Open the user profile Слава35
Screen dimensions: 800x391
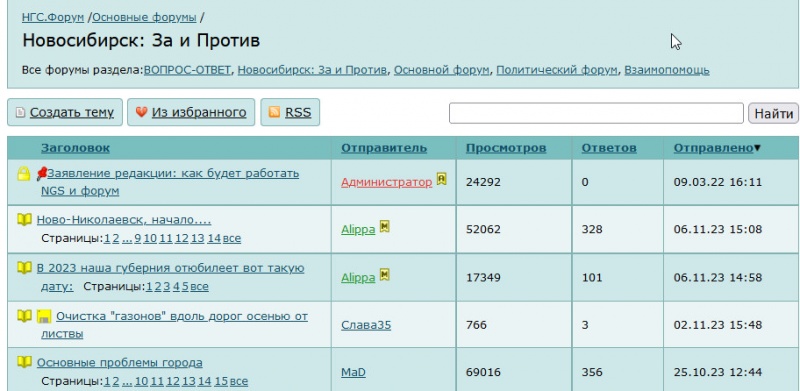point(366,325)
